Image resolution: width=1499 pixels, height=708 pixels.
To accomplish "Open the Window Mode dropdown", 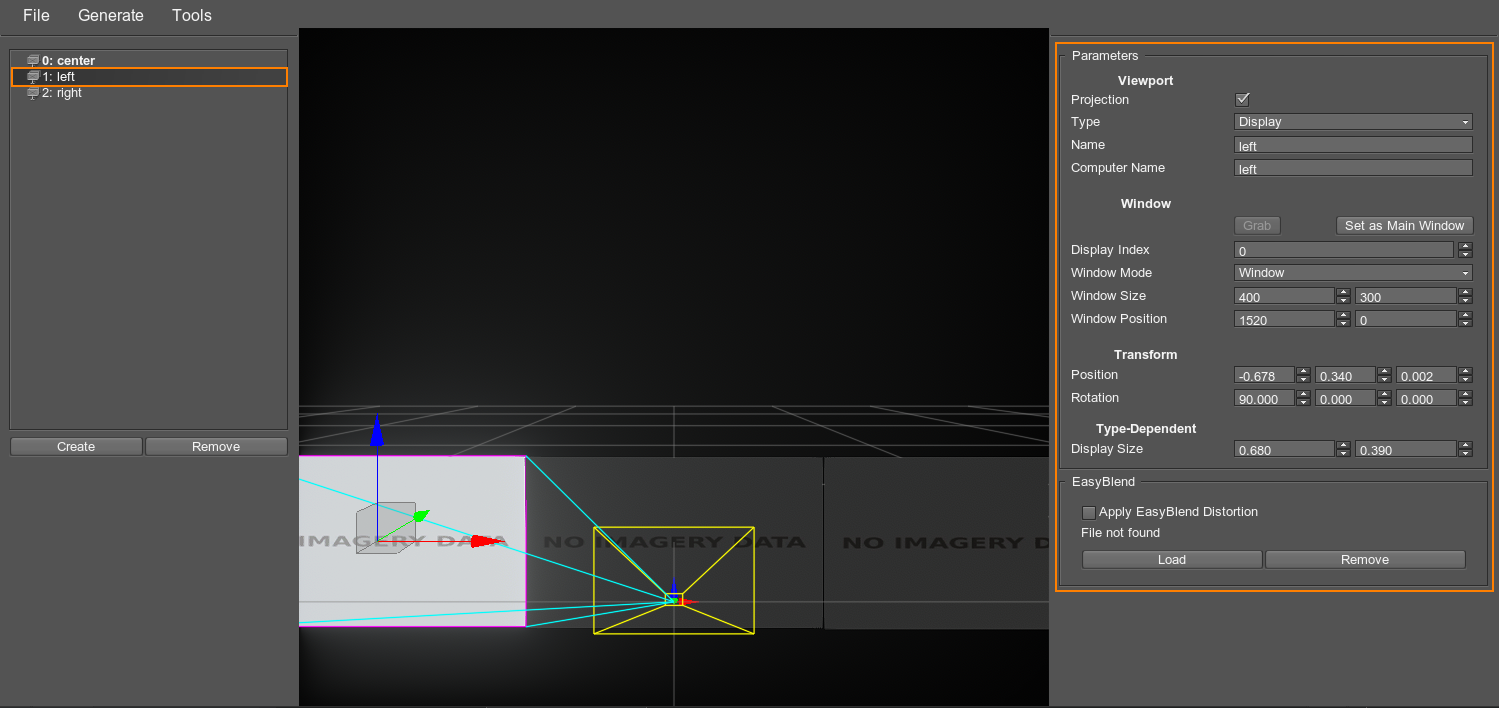I will click(1354, 273).
